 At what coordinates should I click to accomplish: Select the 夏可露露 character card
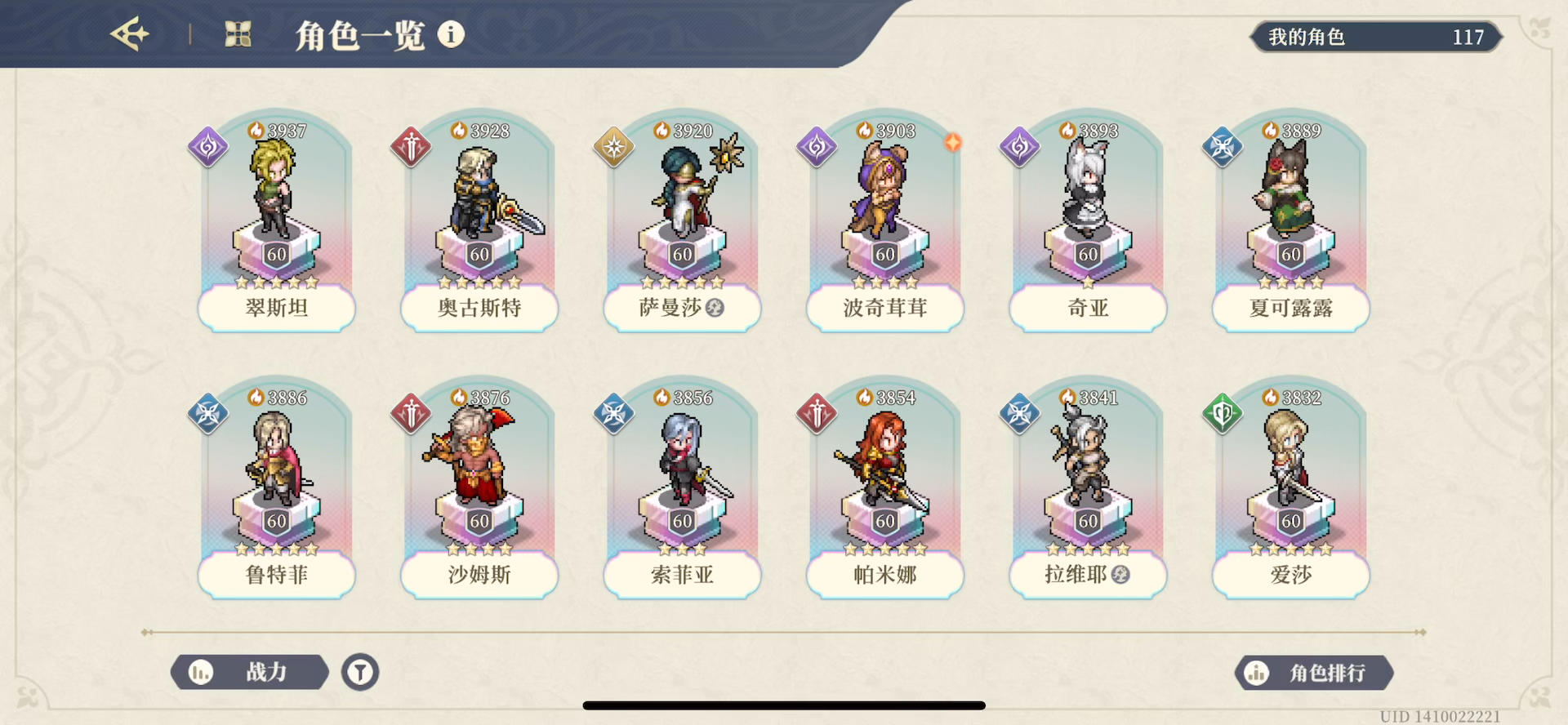[x=1290, y=222]
